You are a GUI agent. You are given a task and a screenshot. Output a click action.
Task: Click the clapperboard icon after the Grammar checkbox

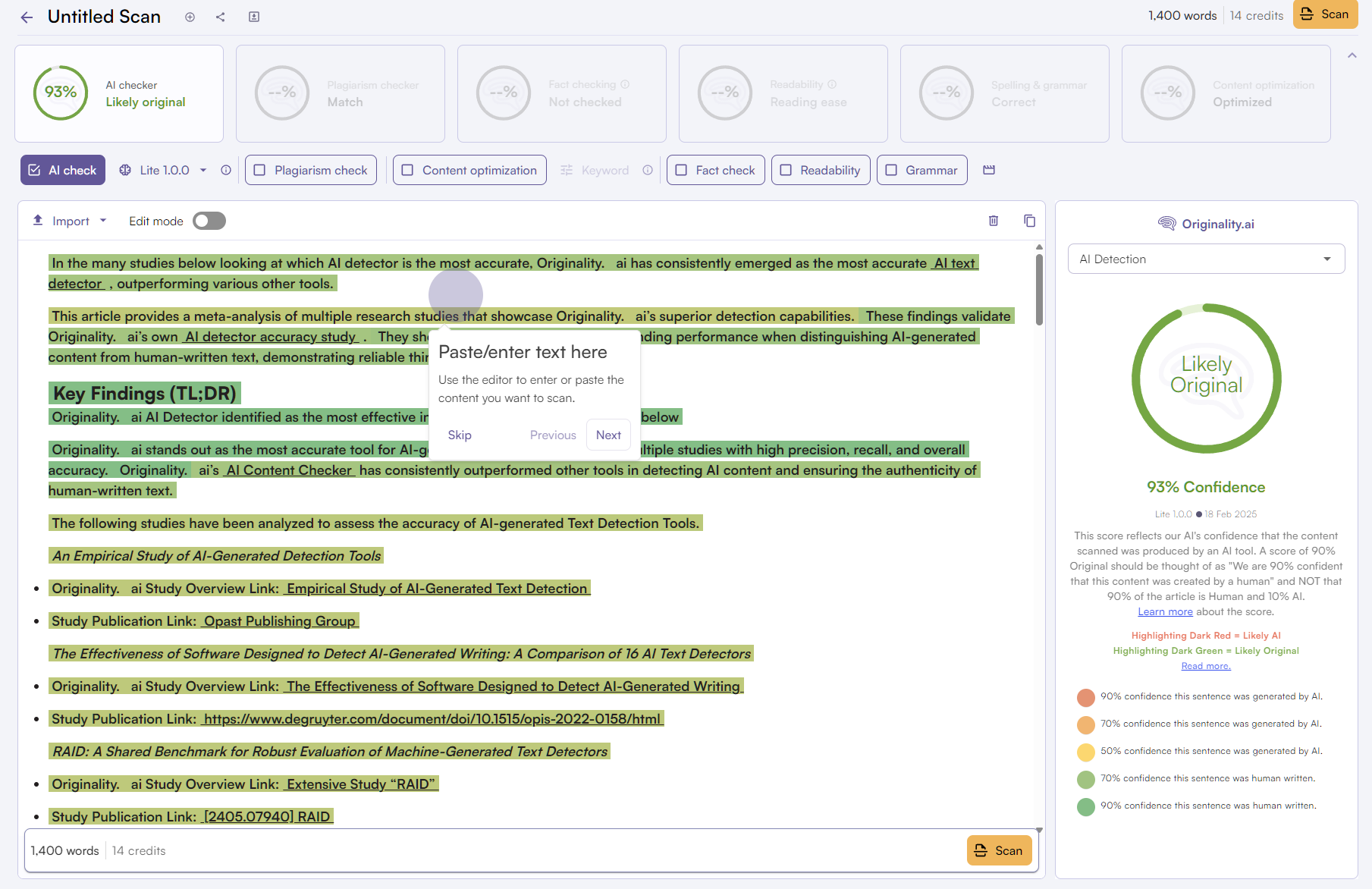click(989, 170)
